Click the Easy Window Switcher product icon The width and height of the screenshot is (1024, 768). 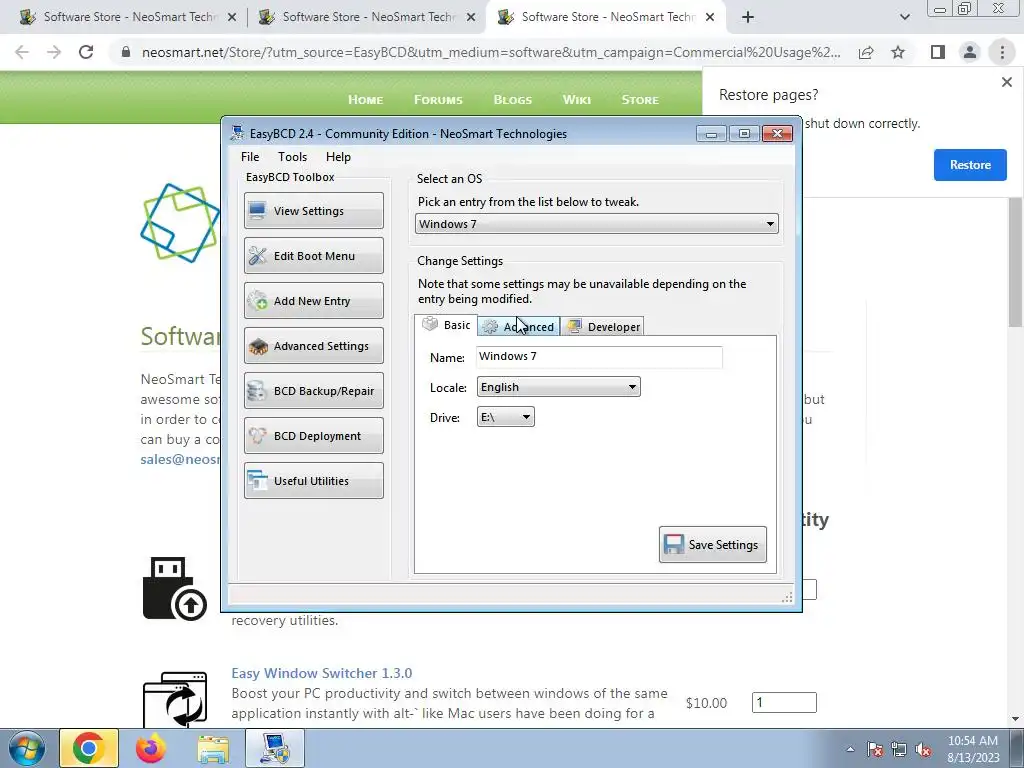pos(175,700)
